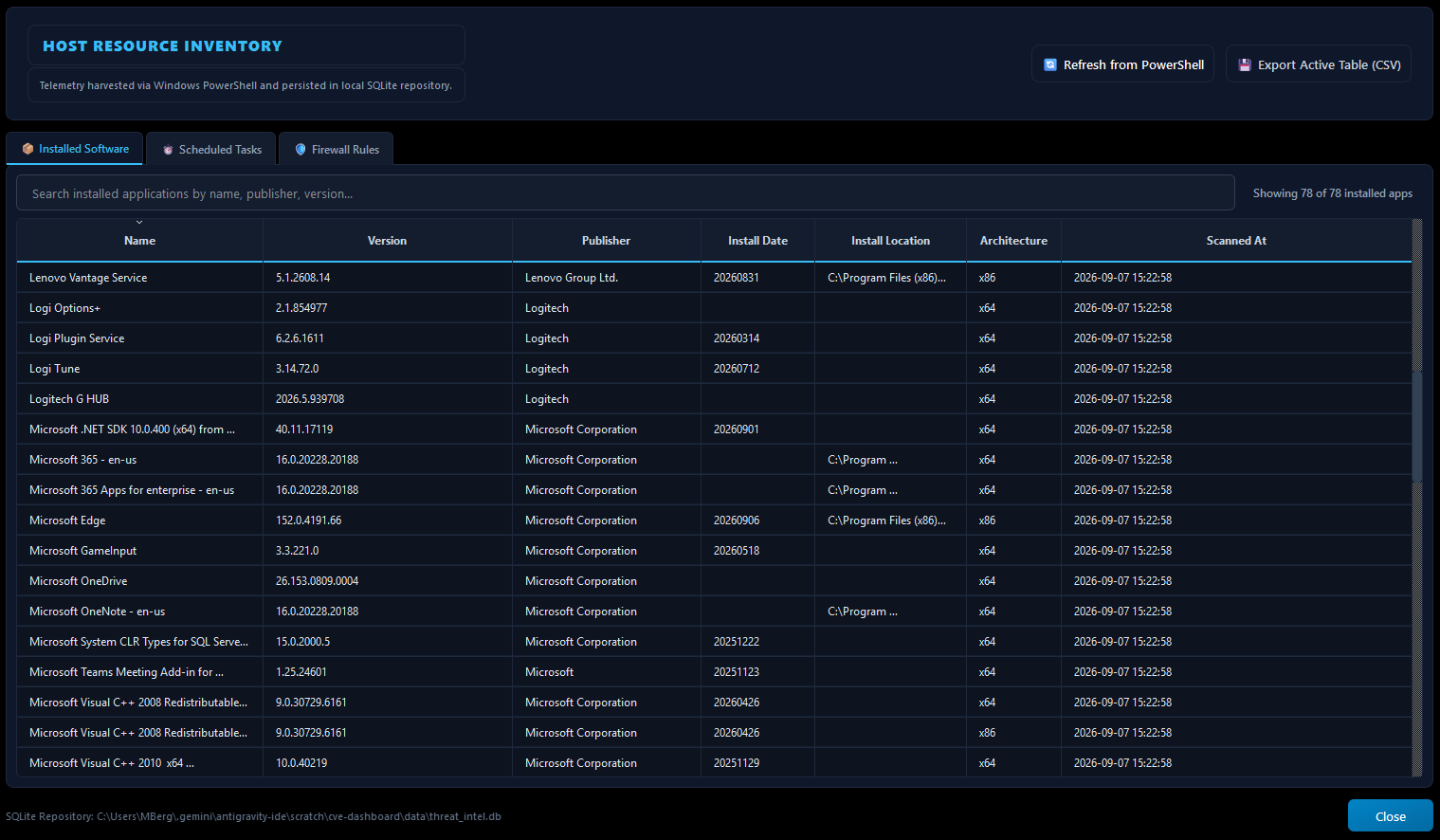1440x840 pixels.
Task: Select the Installed Software tab
Action: coord(75,149)
